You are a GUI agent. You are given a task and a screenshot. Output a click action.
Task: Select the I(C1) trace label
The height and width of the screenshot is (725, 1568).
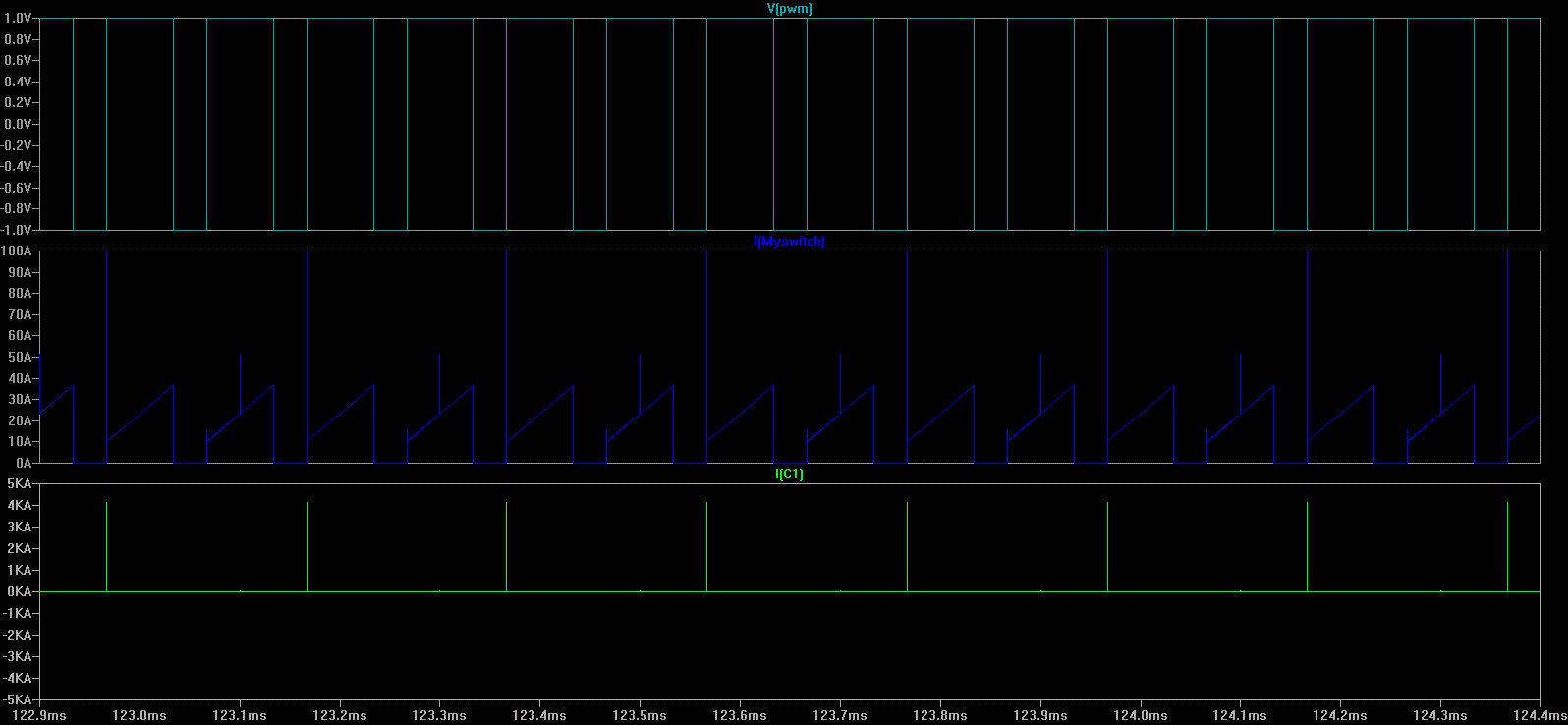[x=789, y=474]
